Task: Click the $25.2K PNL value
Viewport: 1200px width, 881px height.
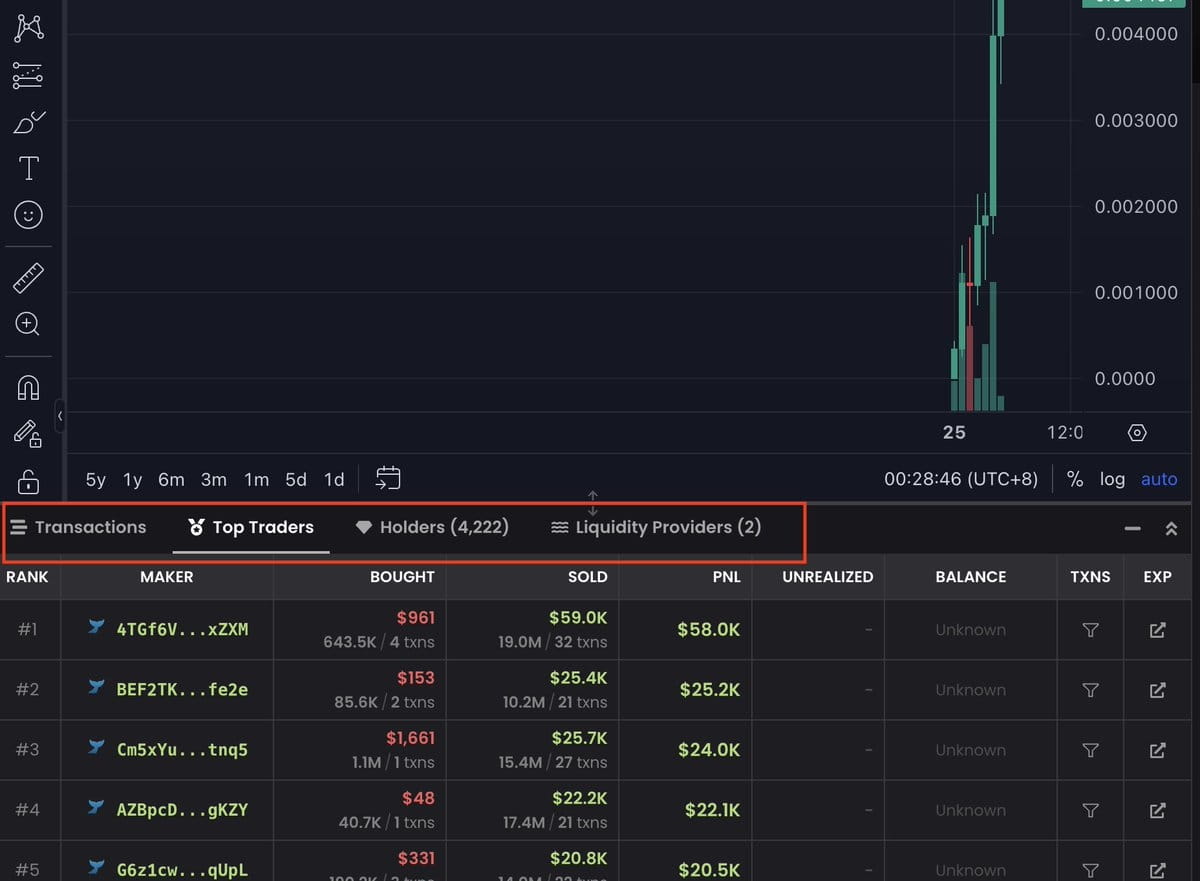Action: tap(709, 690)
